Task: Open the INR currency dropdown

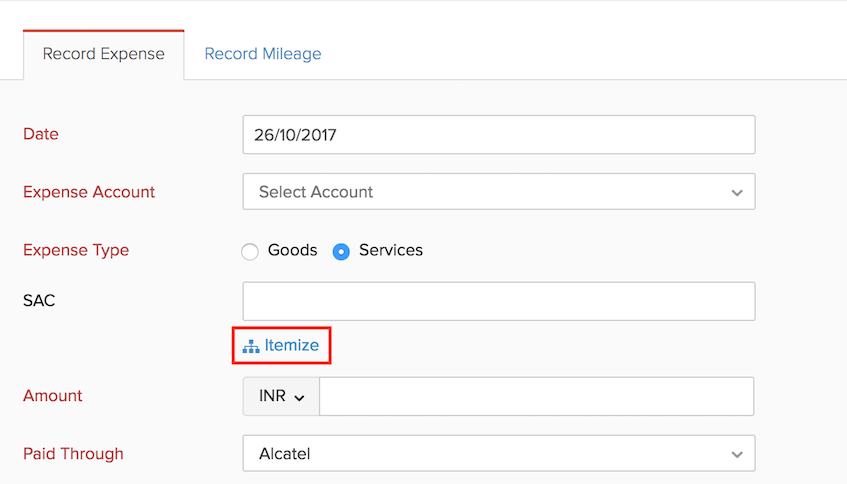Action: coord(281,396)
